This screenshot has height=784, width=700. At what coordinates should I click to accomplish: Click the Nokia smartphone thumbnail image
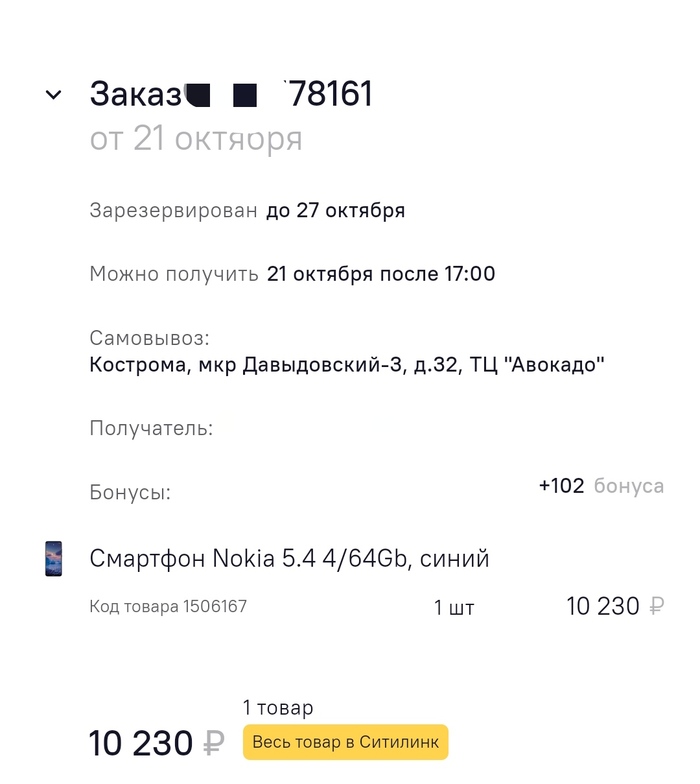(x=53, y=558)
